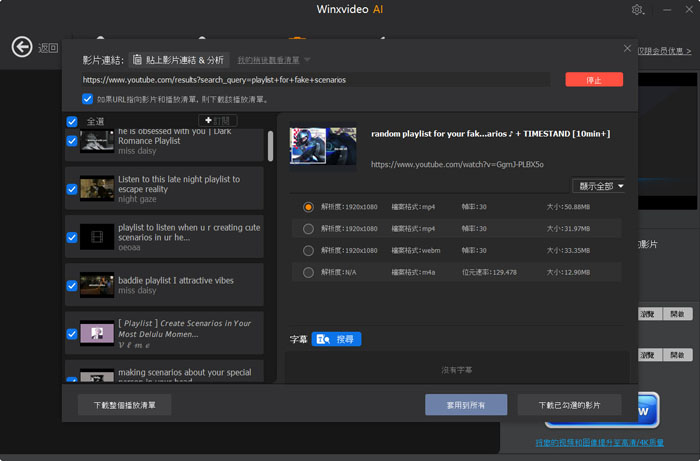Image resolution: width=700 pixels, height=461 pixels.
Task: Click the paste link & analyze button
Action: (179, 60)
